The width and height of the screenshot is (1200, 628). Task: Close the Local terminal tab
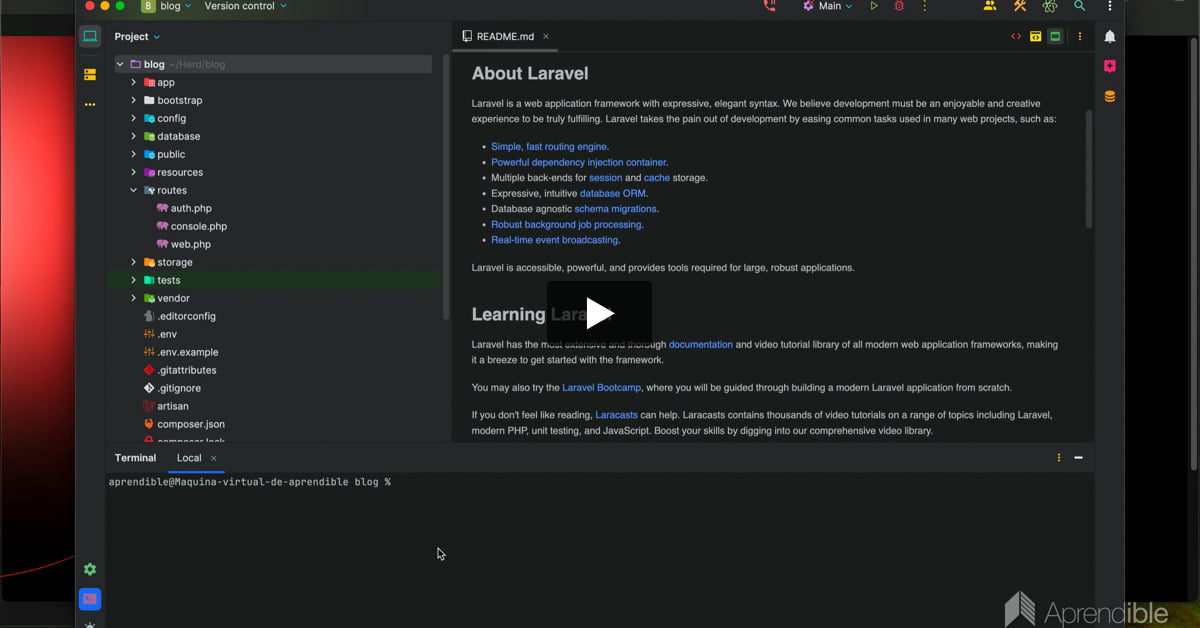pos(214,458)
